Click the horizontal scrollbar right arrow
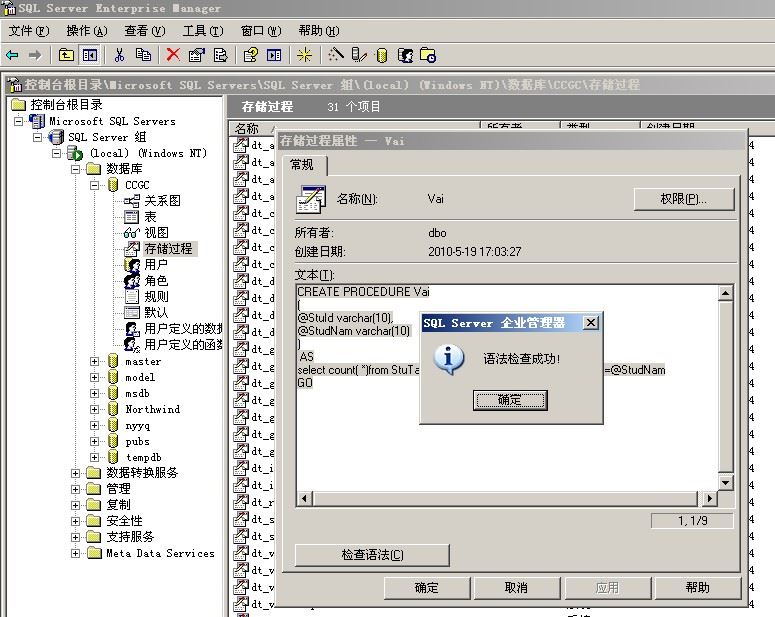The image size is (775, 617). 710,498
